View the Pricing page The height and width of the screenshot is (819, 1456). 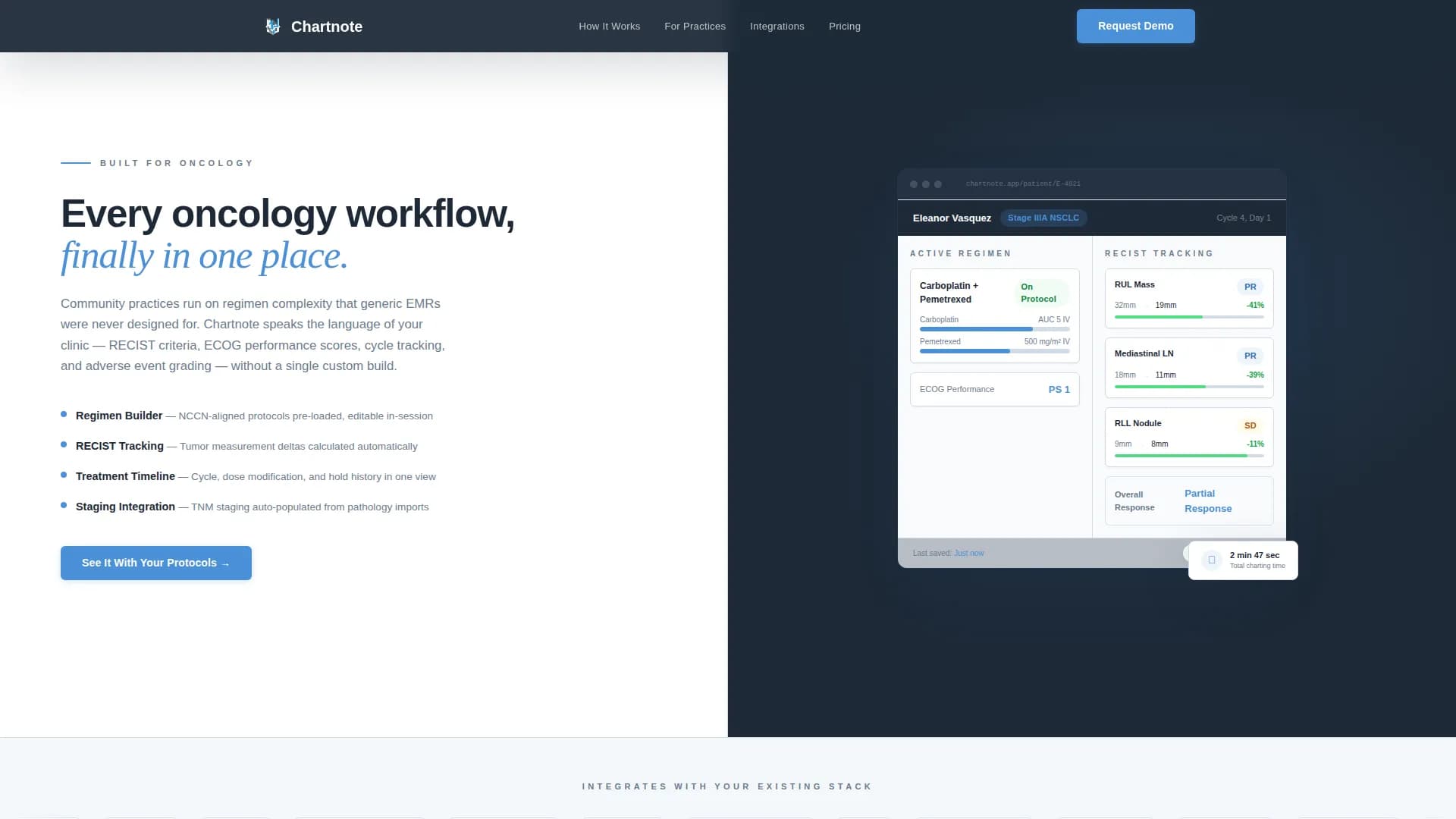844,27
